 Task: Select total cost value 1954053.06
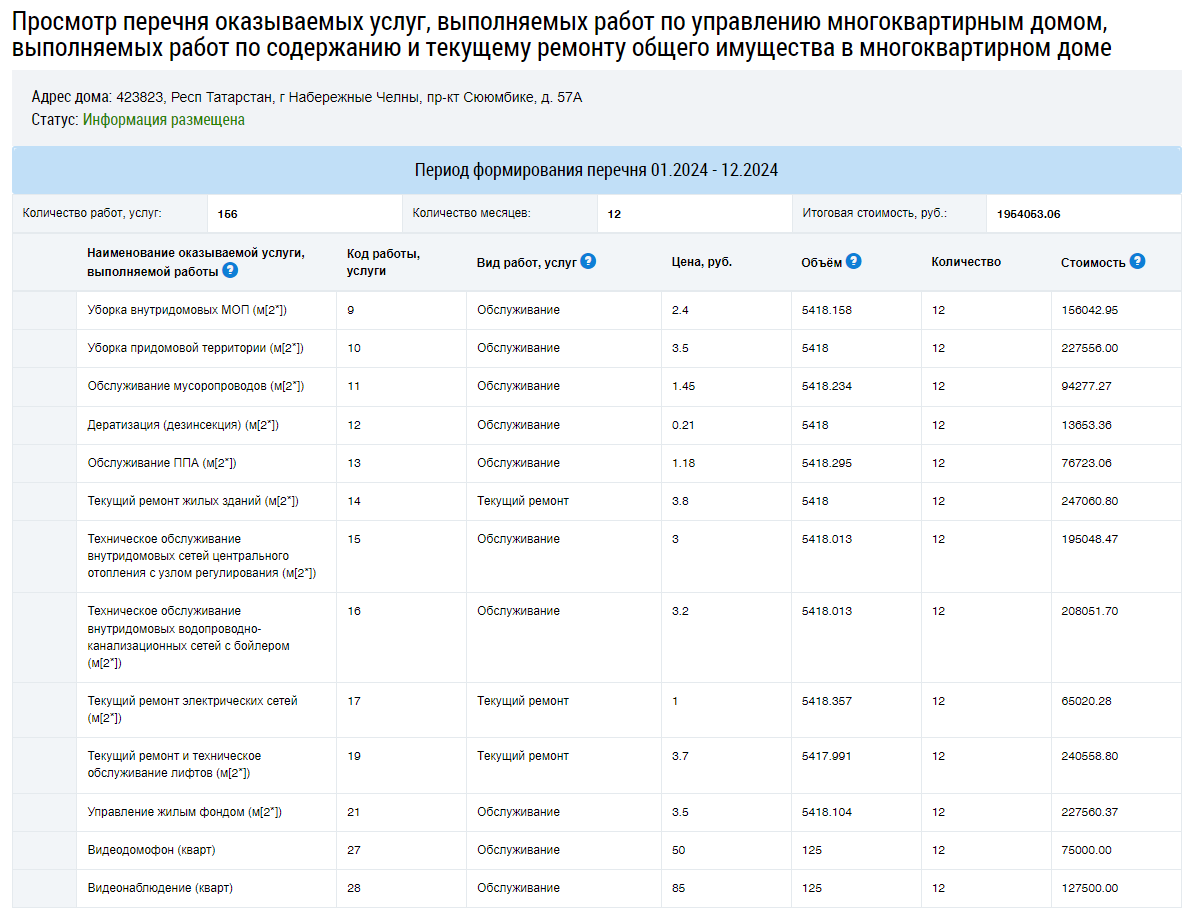(x=1029, y=214)
